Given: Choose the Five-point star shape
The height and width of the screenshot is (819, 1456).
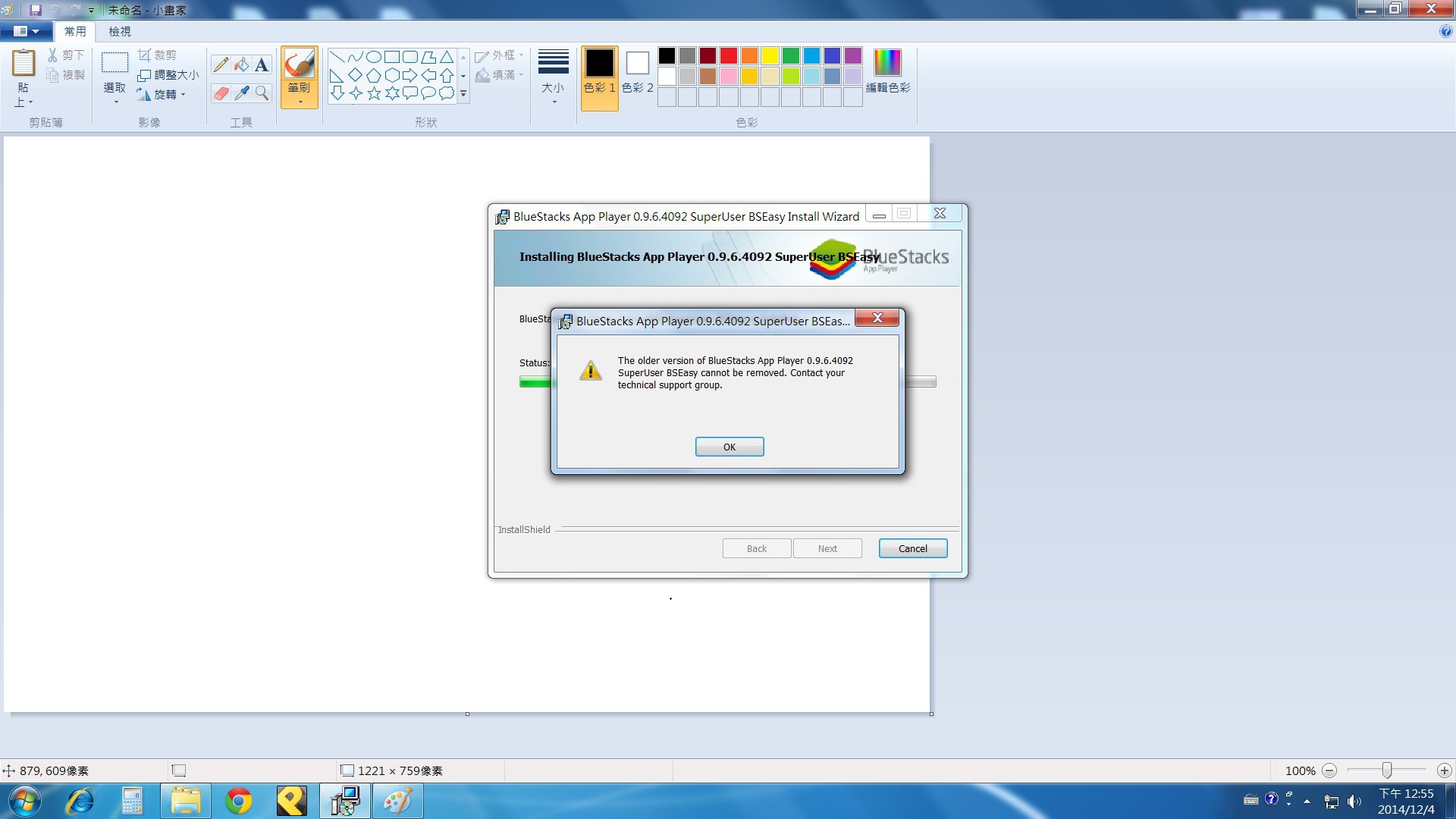Looking at the screenshot, I should pos(374,93).
